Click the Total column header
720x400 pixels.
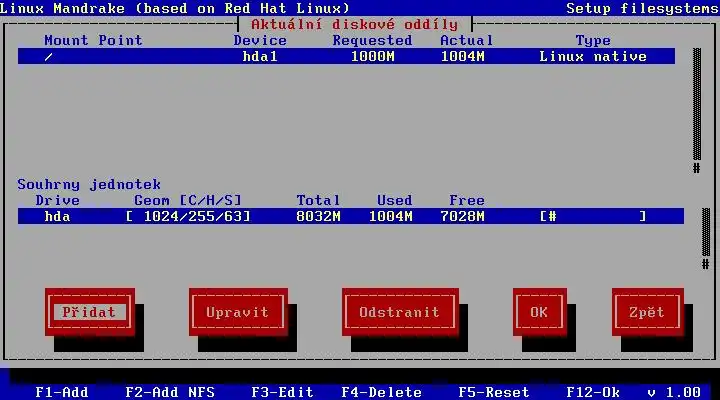pos(318,200)
